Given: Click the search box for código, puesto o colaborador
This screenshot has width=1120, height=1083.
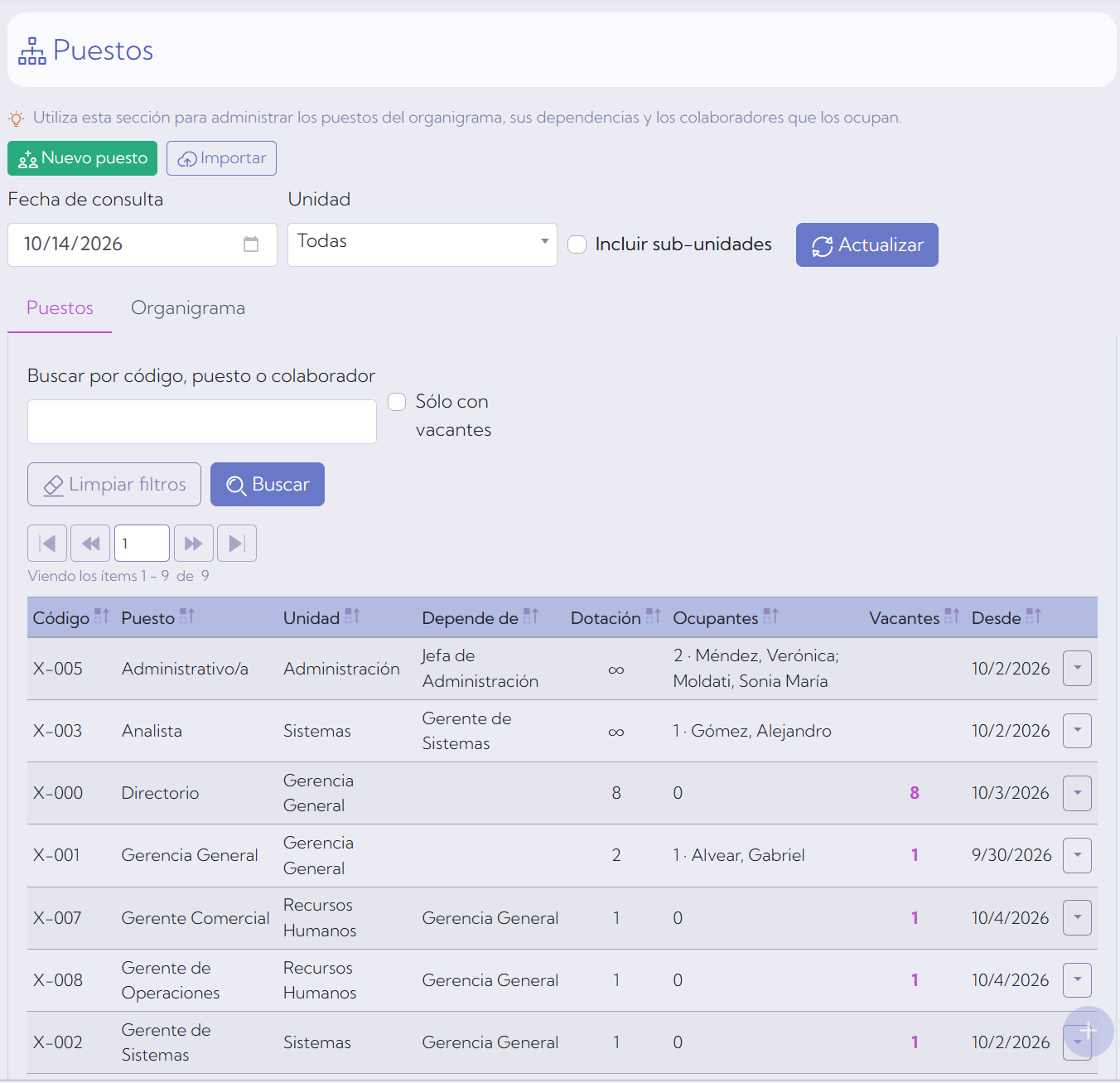Looking at the screenshot, I should click(202, 422).
